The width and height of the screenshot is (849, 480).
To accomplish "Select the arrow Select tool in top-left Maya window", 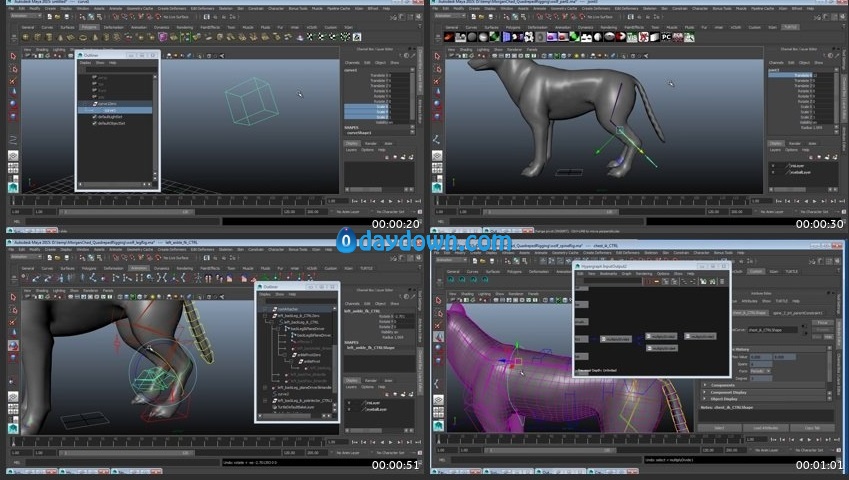I will tap(14, 56).
